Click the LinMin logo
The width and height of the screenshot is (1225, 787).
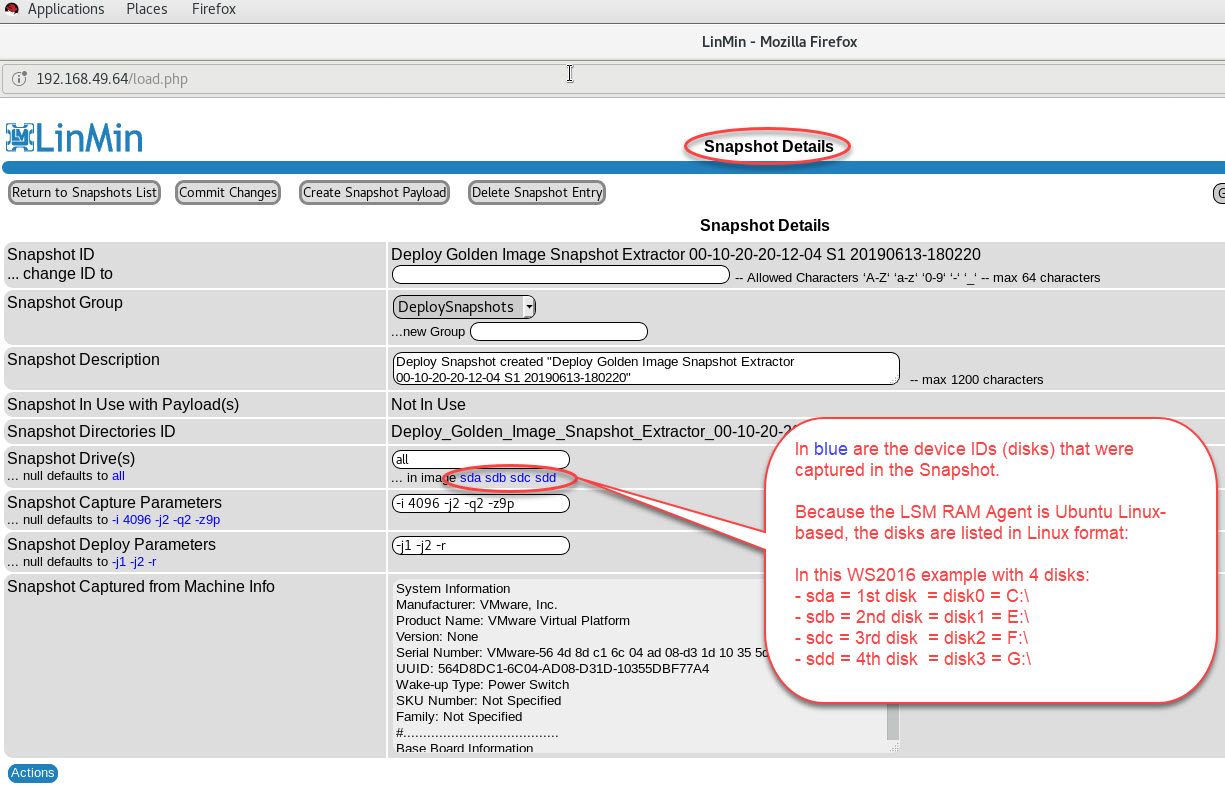(74, 138)
